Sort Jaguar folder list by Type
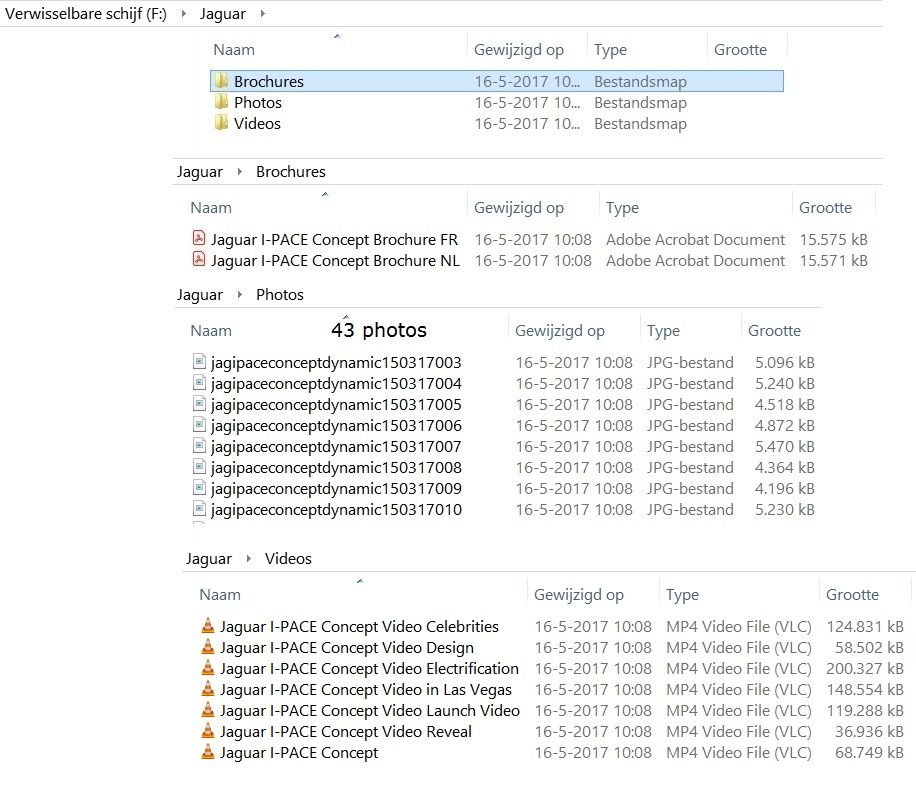This screenshot has width=916, height=789. 610,50
